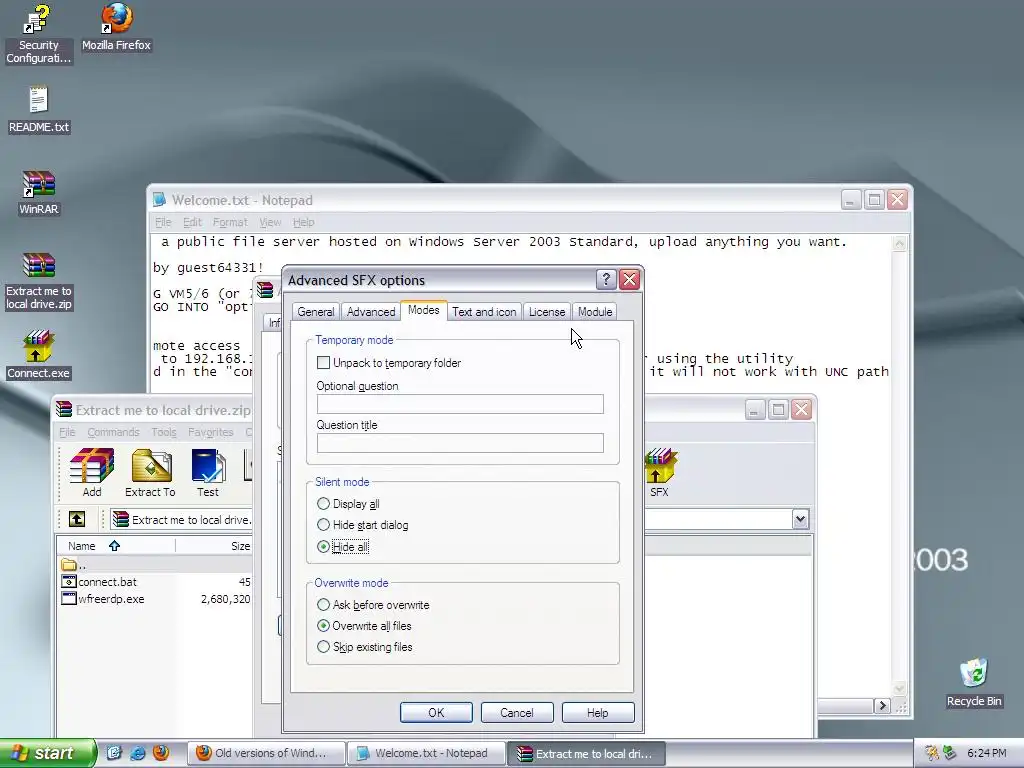The height and width of the screenshot is (768, 1024).
Task: Open the File menu in WinRAR
Action: coord(67,432)
